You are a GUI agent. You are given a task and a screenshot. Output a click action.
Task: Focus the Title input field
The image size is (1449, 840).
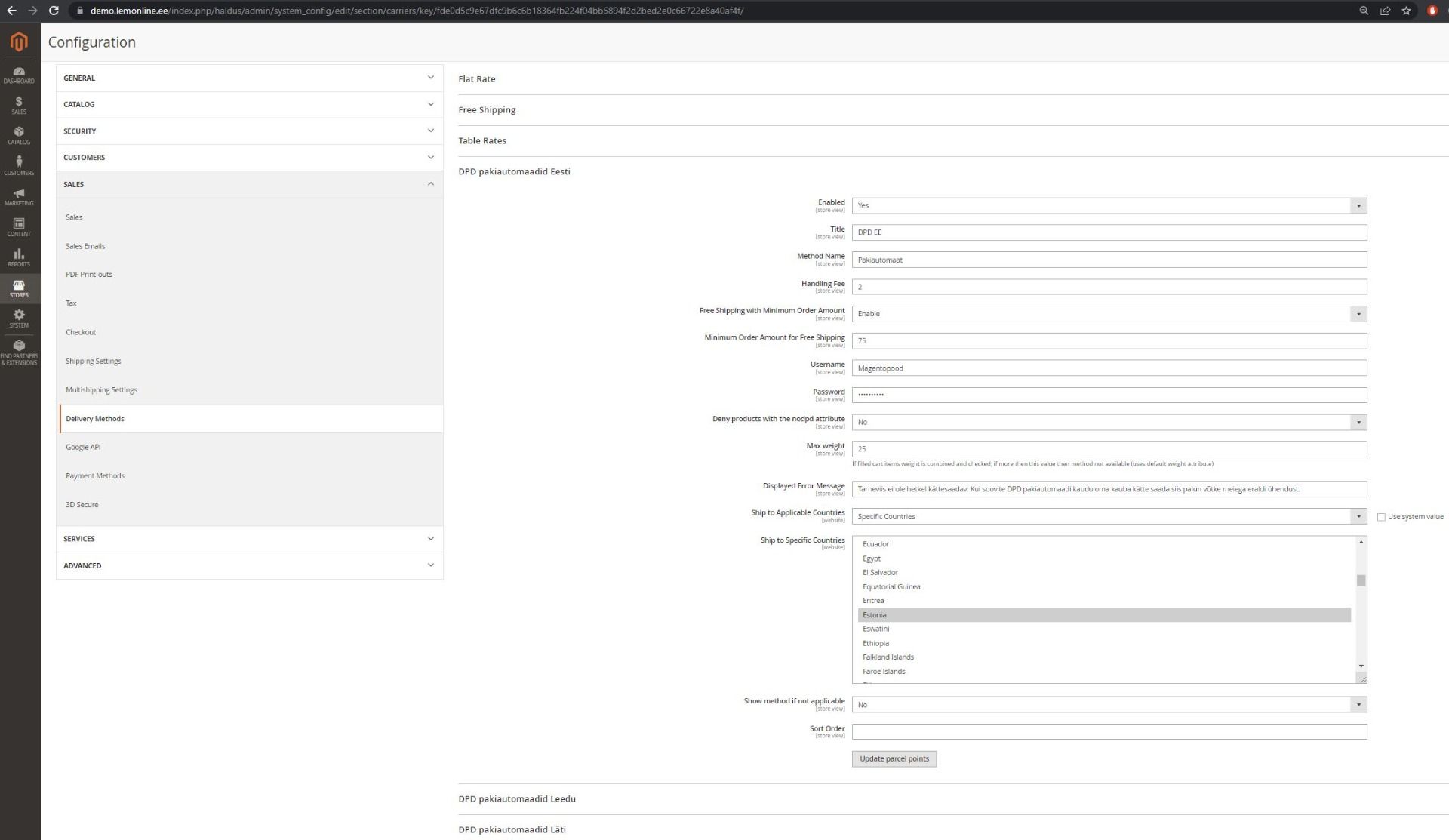click(1109, 232)
